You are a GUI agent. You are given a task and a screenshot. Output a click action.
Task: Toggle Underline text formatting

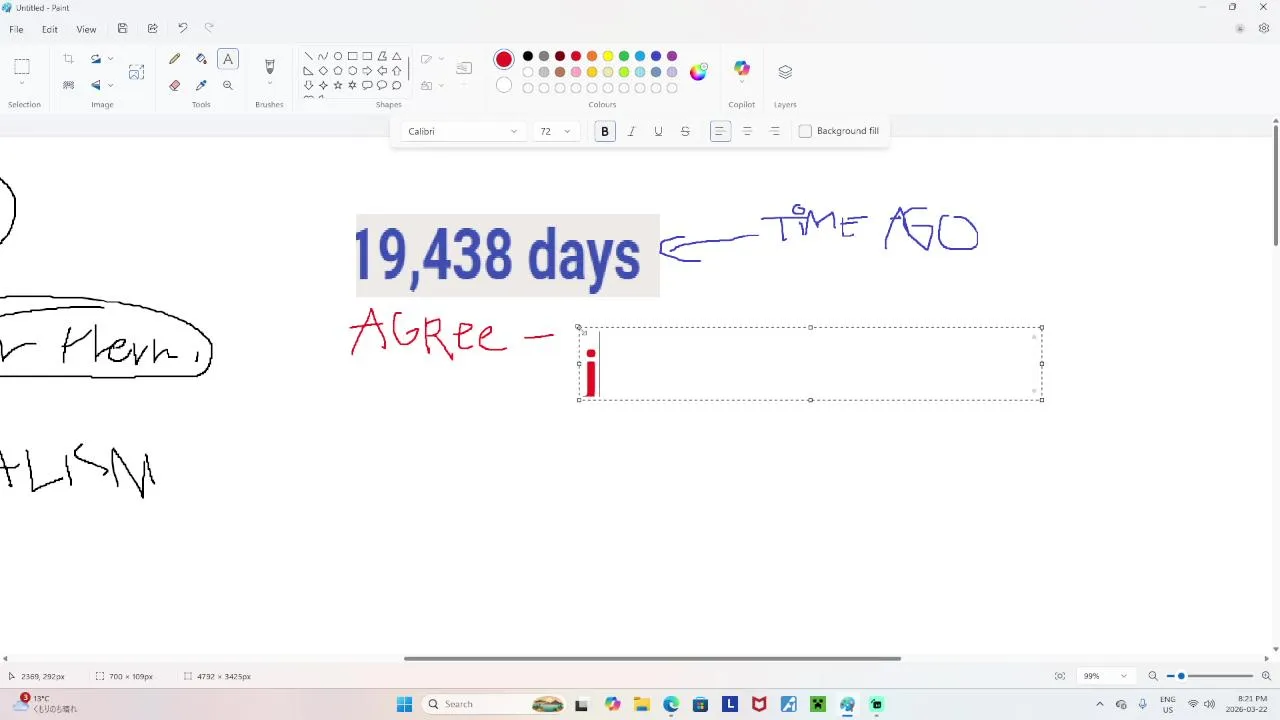[x=658, y=131]
